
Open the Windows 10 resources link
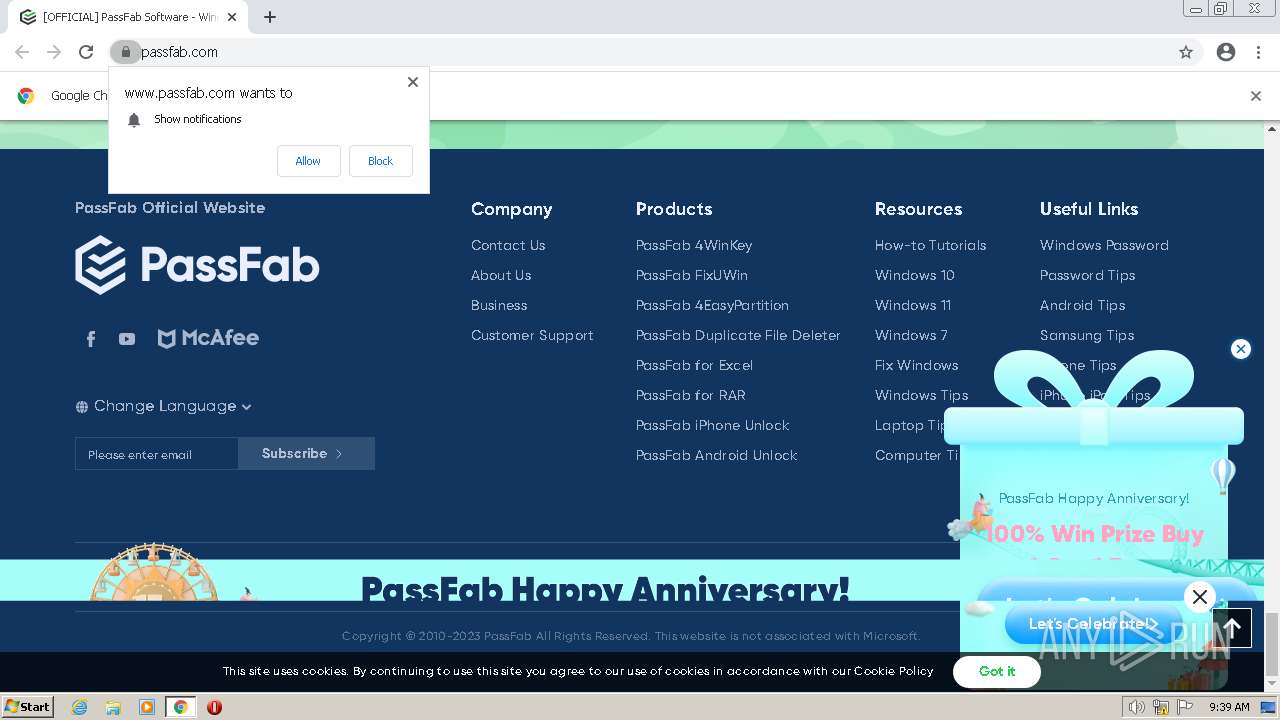click(915, 275)
